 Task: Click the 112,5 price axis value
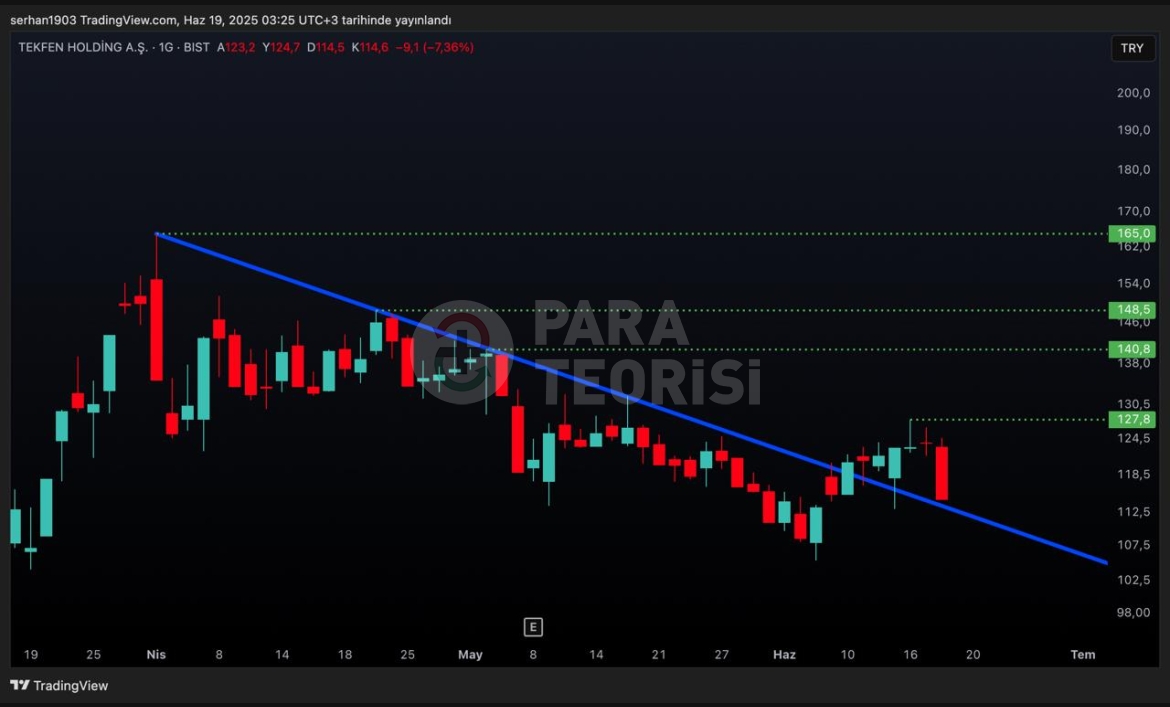pos(1133,512)
